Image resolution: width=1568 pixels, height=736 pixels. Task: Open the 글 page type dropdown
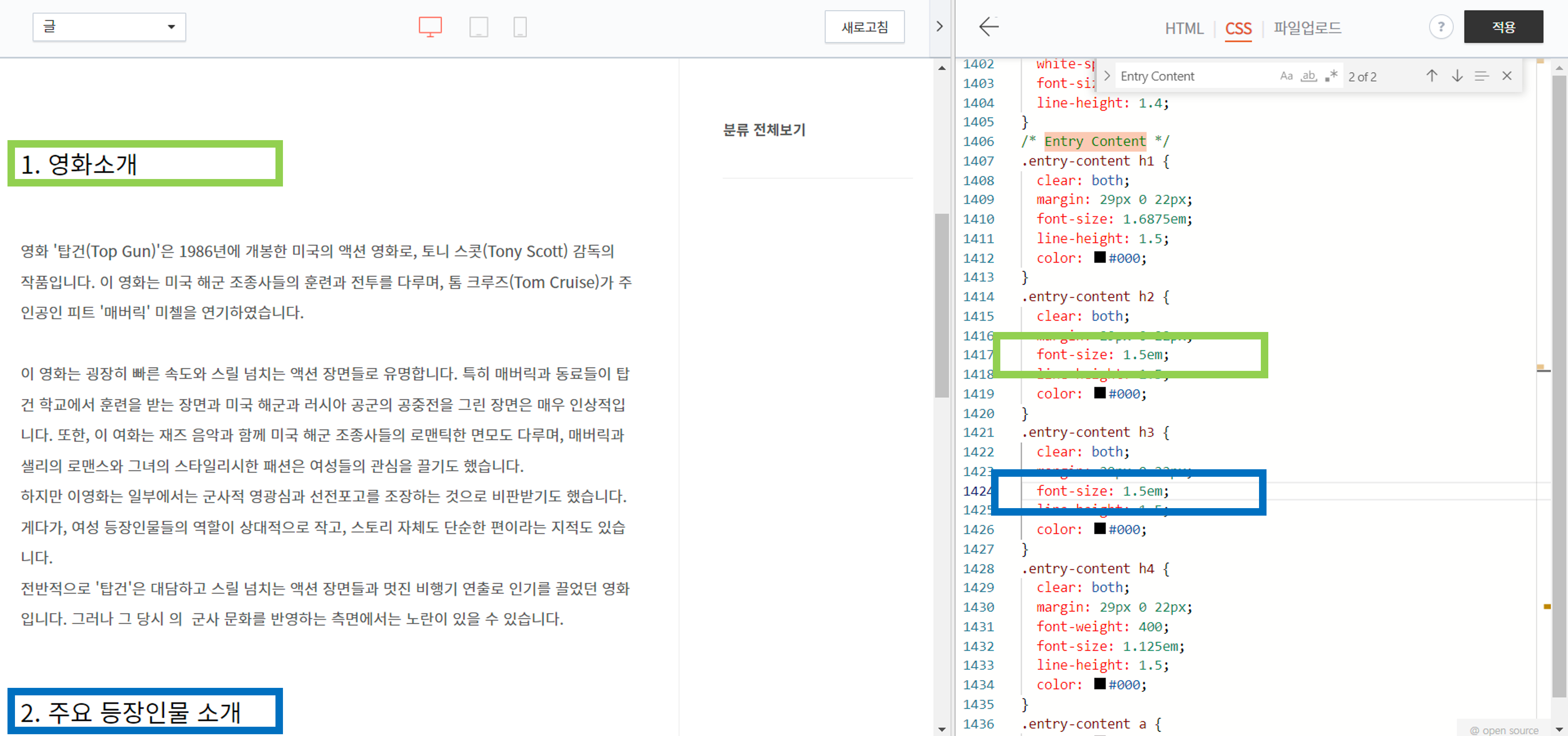point(109,27)
